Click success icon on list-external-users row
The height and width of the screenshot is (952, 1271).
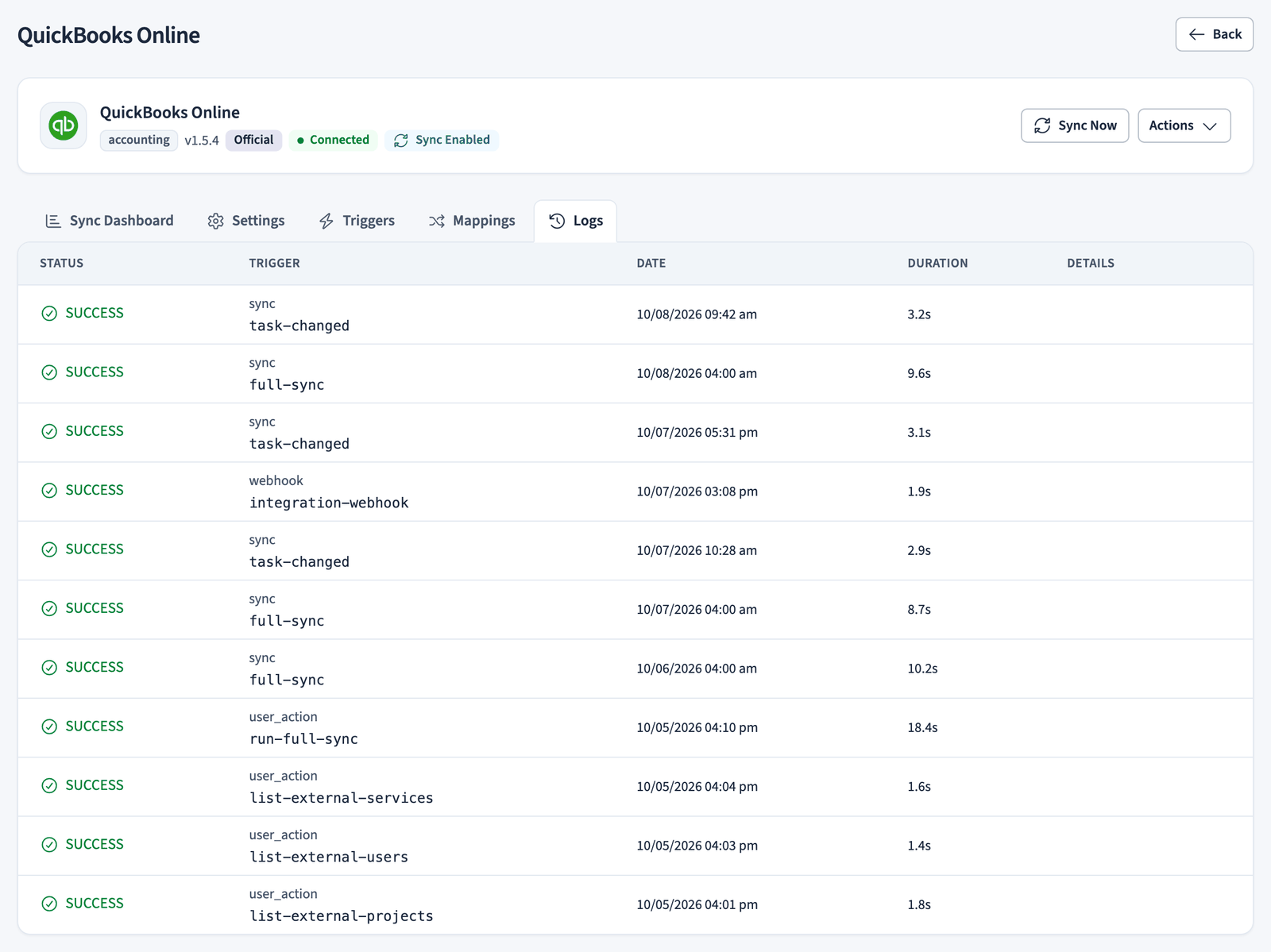point(49,845)
